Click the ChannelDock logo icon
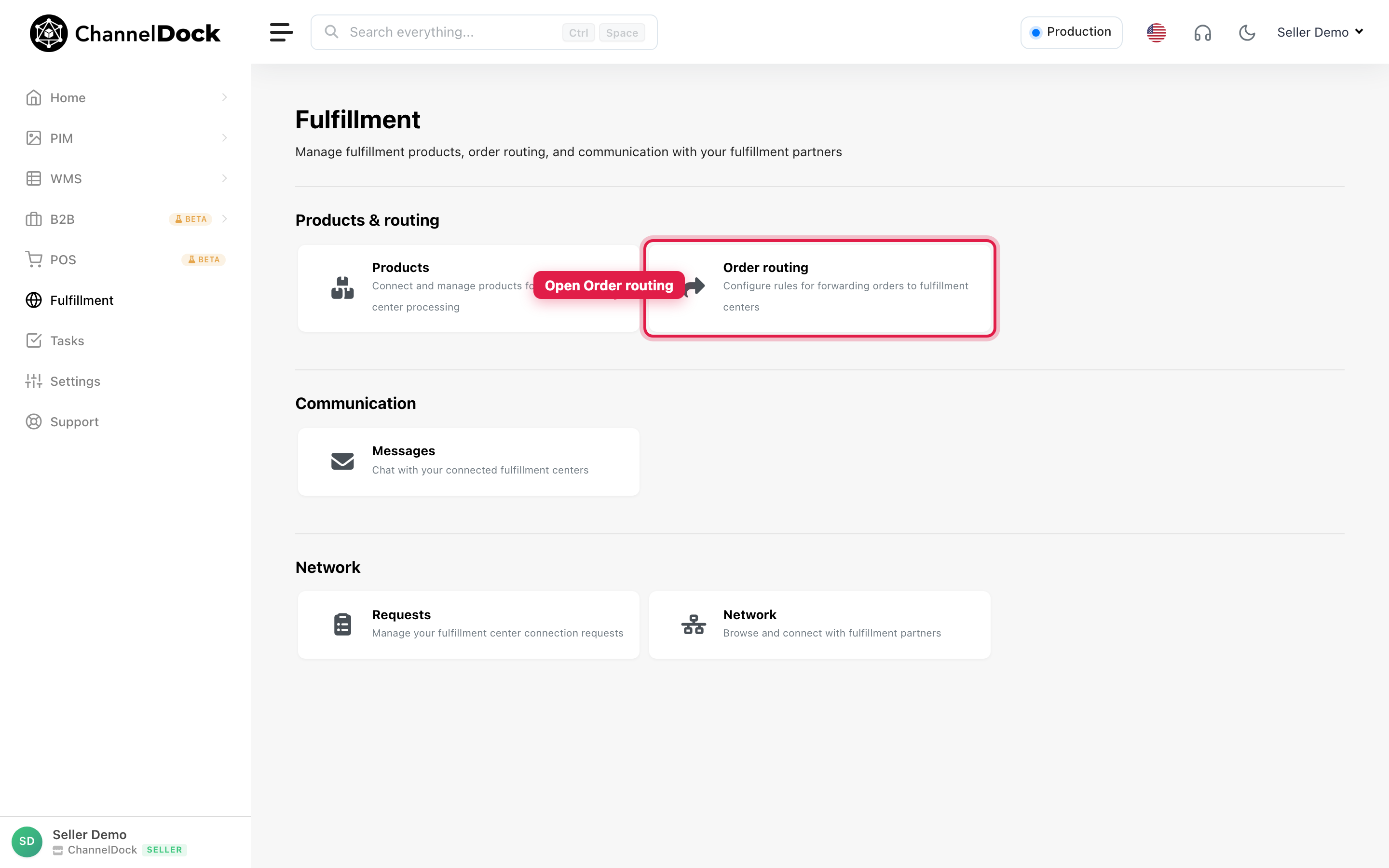 pos(48,33)
